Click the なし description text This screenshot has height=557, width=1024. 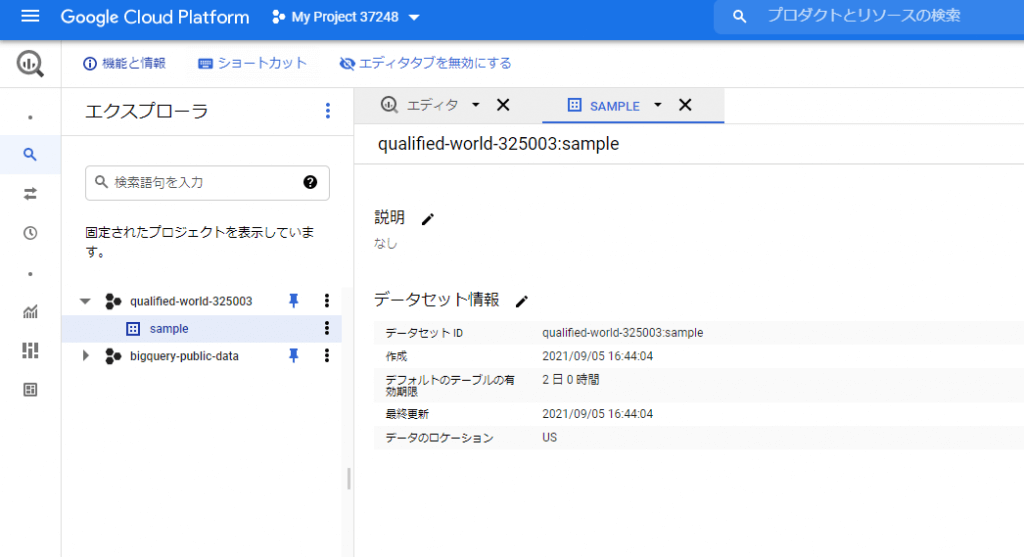[x=385, y=244]
